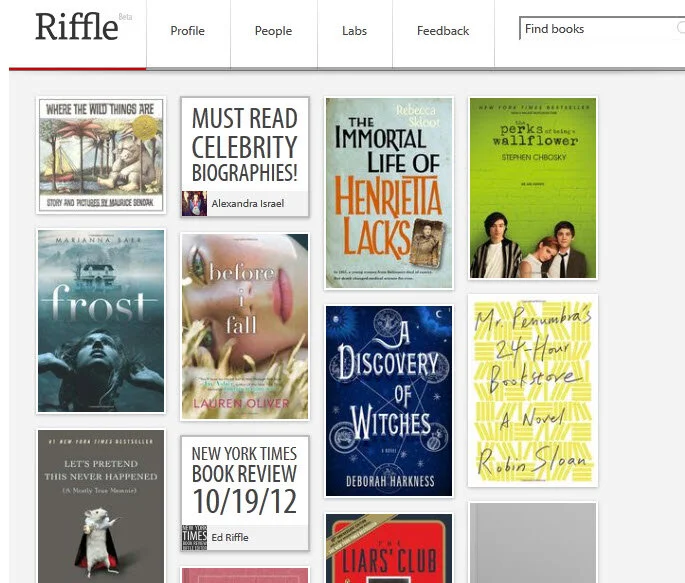Open The Liars' Club book cover

click(389, 549)
